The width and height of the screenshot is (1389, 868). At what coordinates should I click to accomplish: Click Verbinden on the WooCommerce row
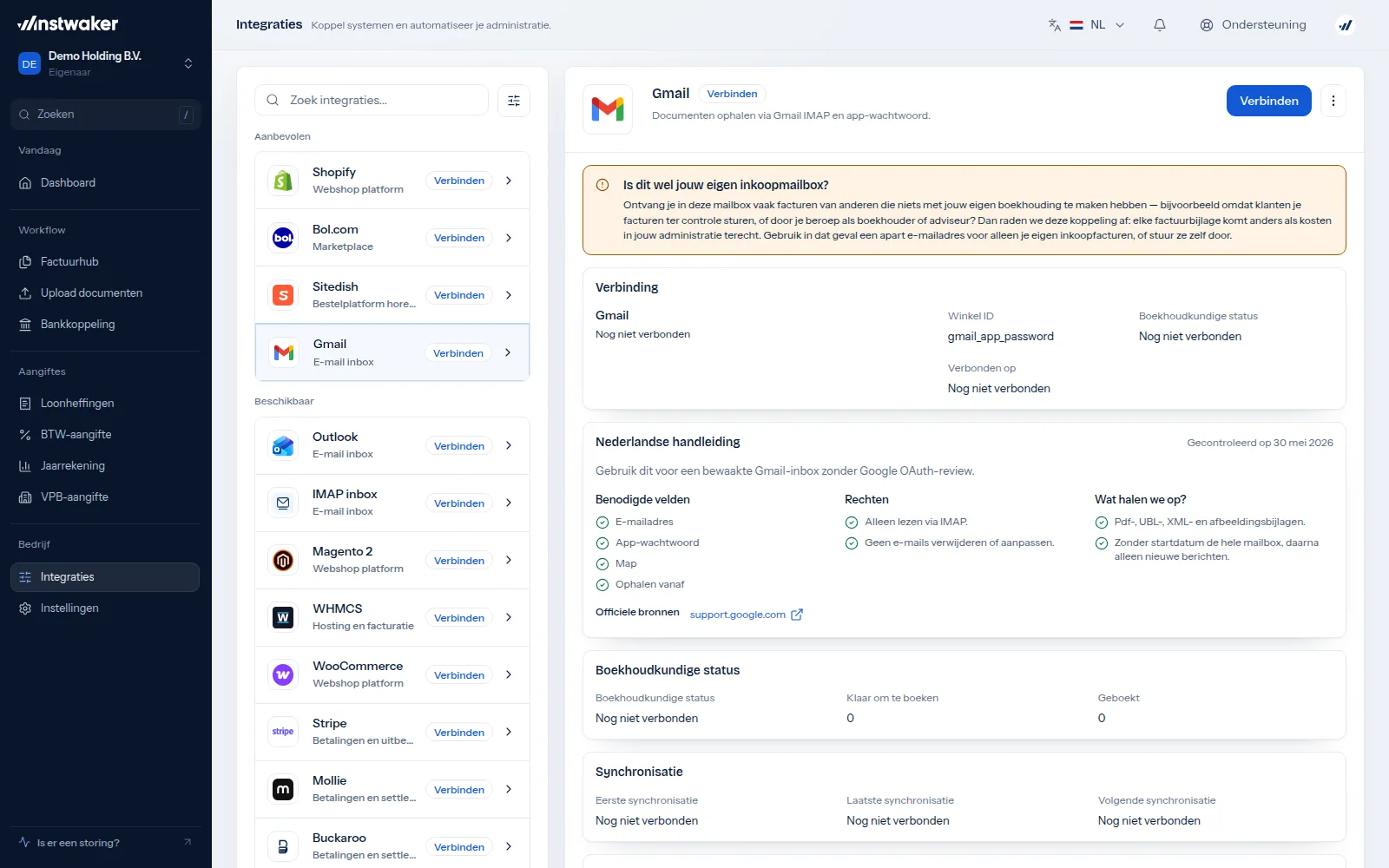click(459, 675)
